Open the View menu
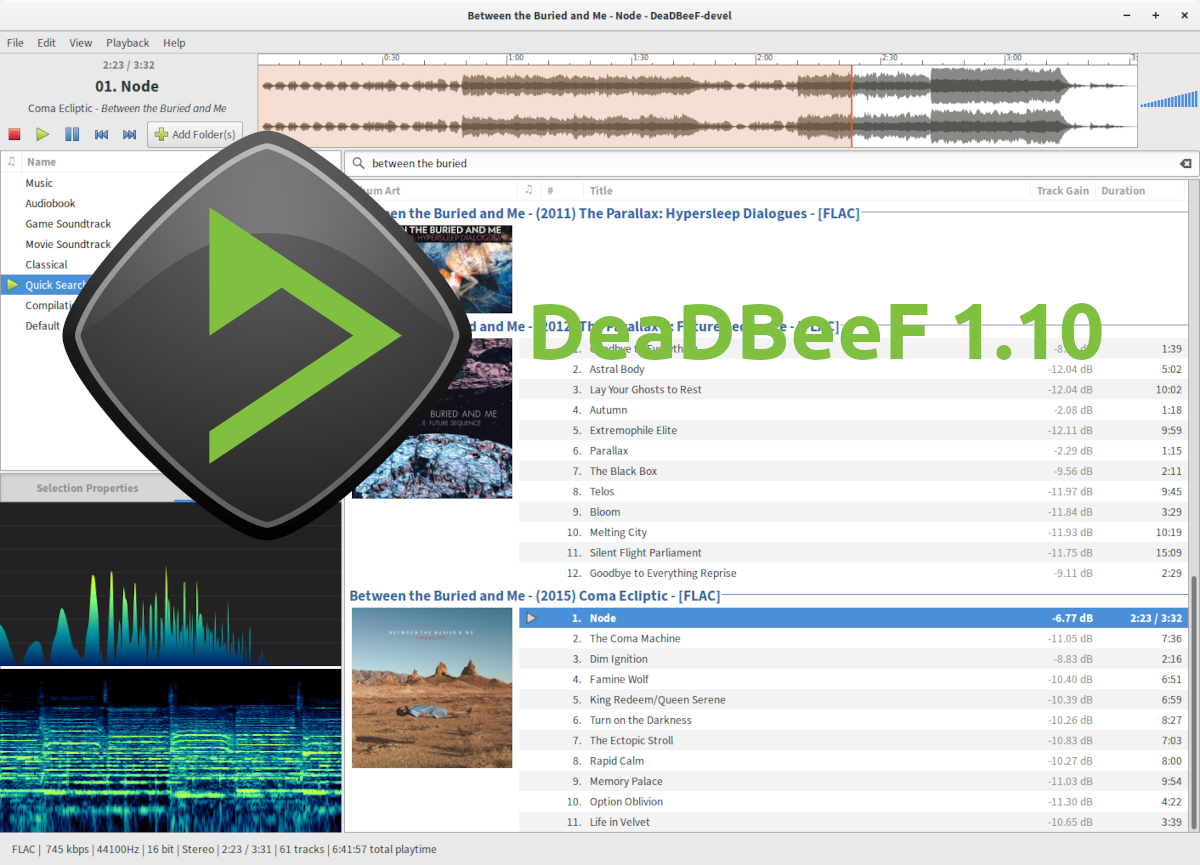This screenshot has width=1200, height=865. click(80, 43)
